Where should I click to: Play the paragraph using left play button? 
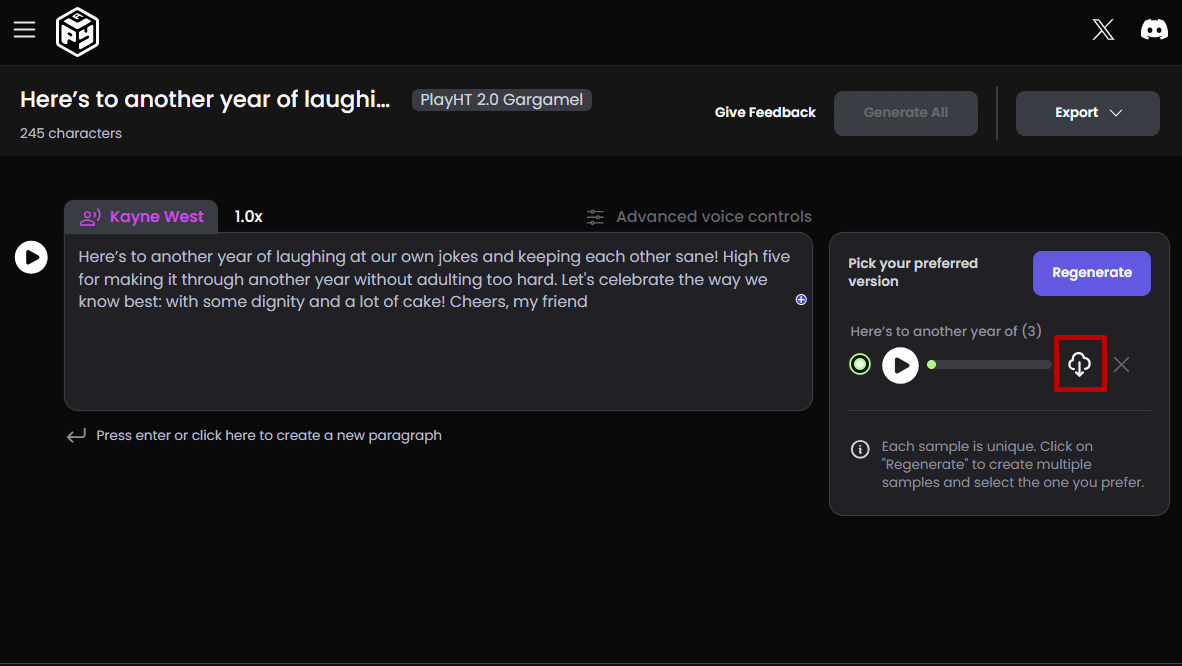(x=31, y=257)
